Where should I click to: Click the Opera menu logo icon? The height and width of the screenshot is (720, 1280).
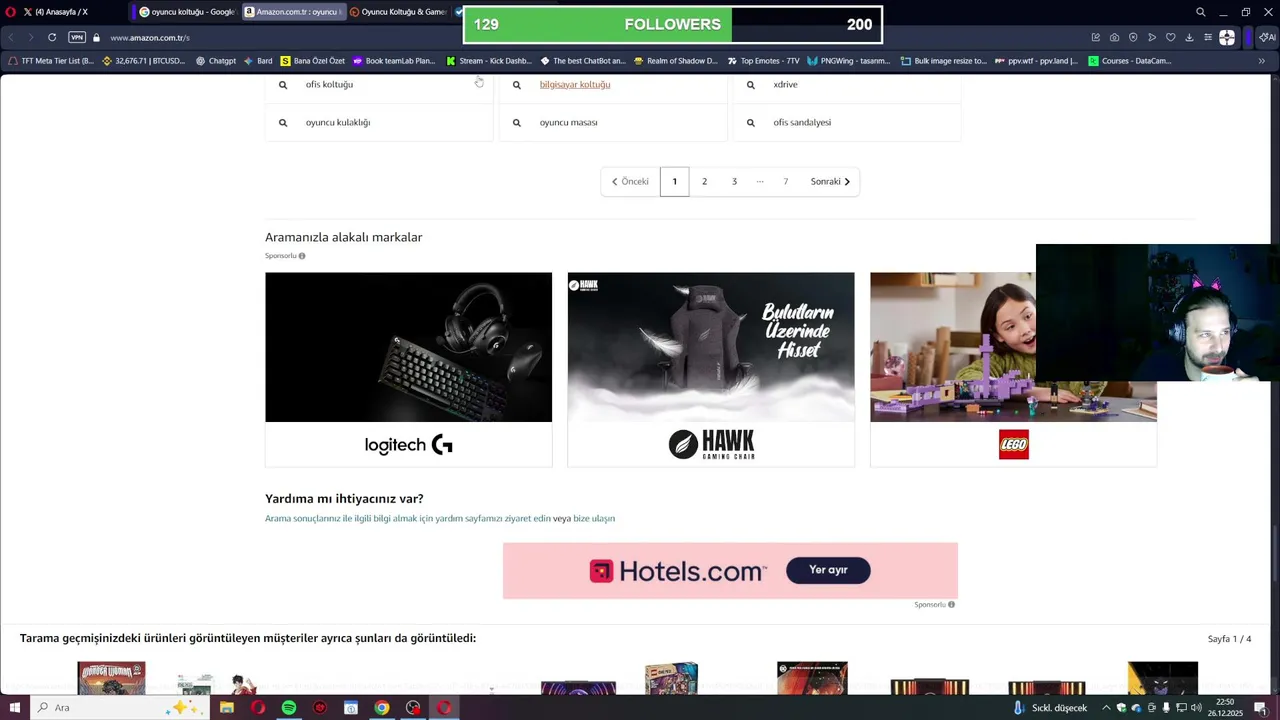coord(11,12)
